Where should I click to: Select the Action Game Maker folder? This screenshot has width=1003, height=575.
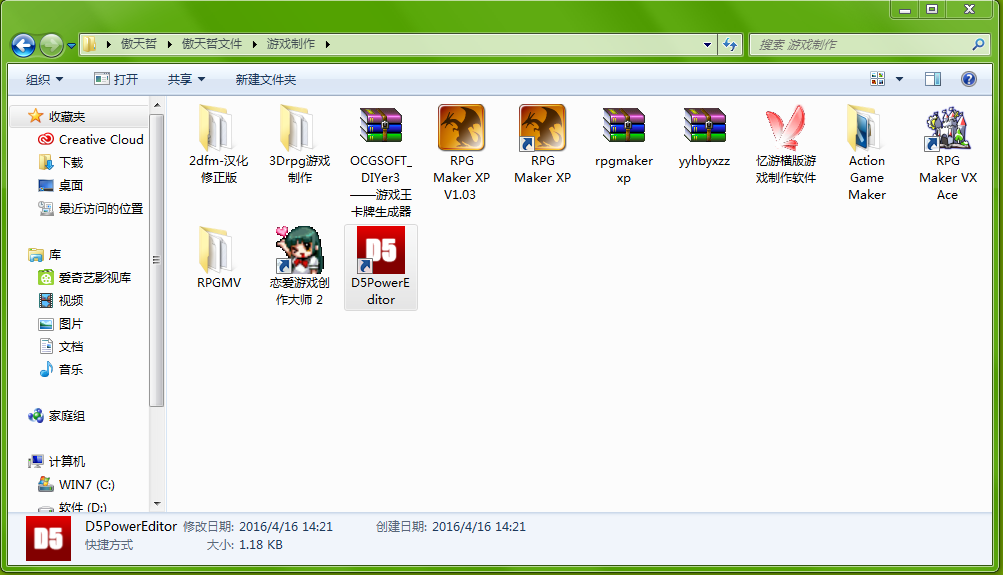[867, 127]
